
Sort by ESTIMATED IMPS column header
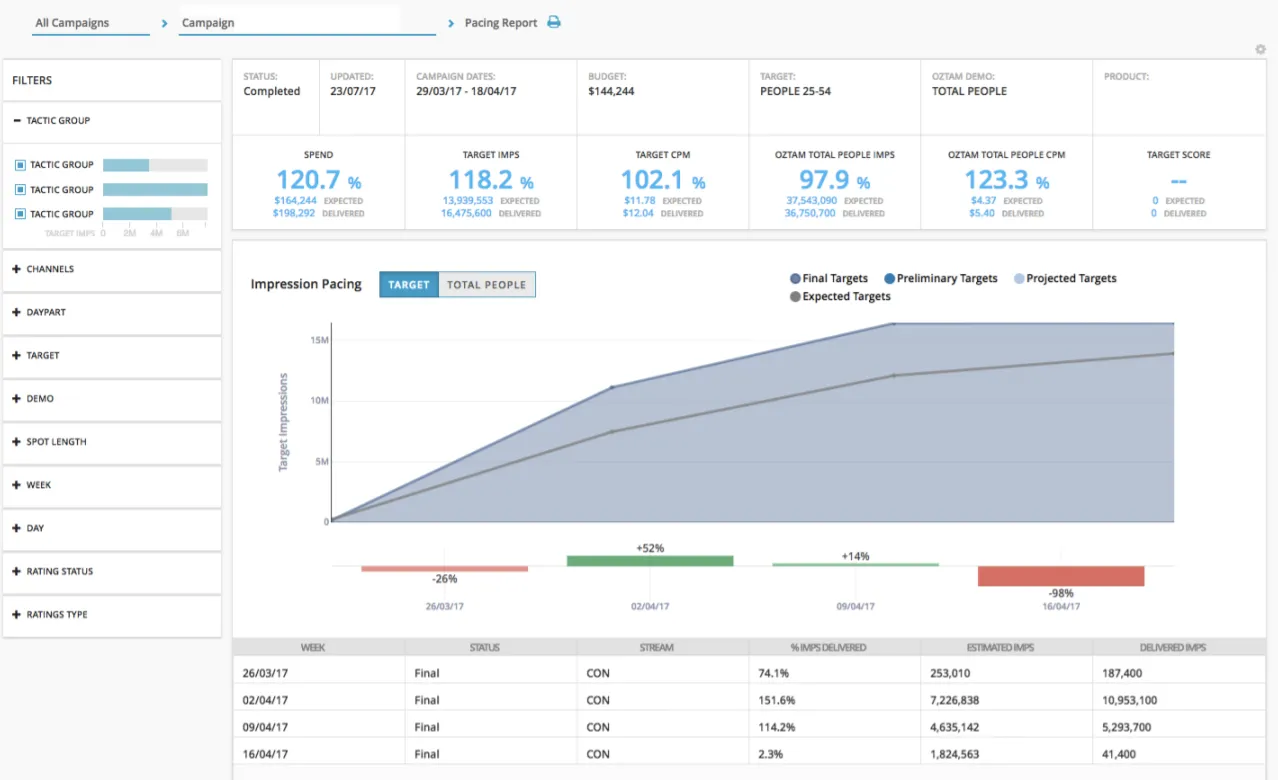click(x=1001, y=648)
